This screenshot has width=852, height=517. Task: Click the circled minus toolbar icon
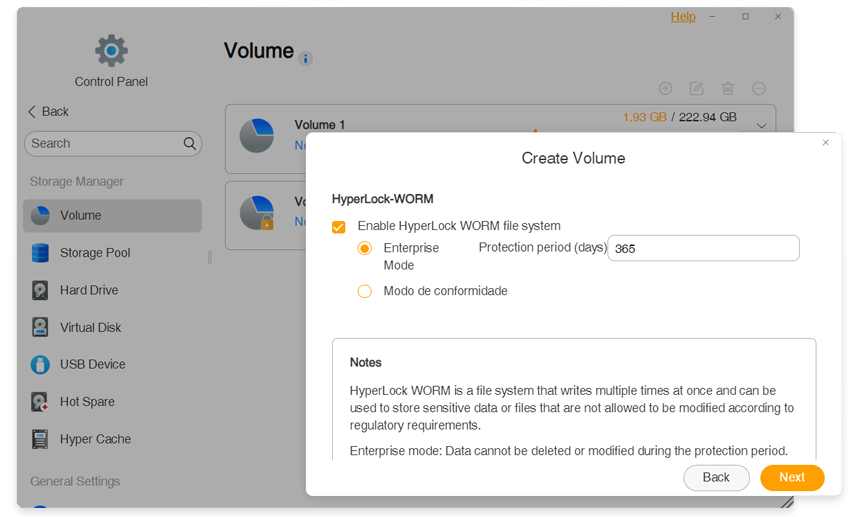[x=759, y=88]
